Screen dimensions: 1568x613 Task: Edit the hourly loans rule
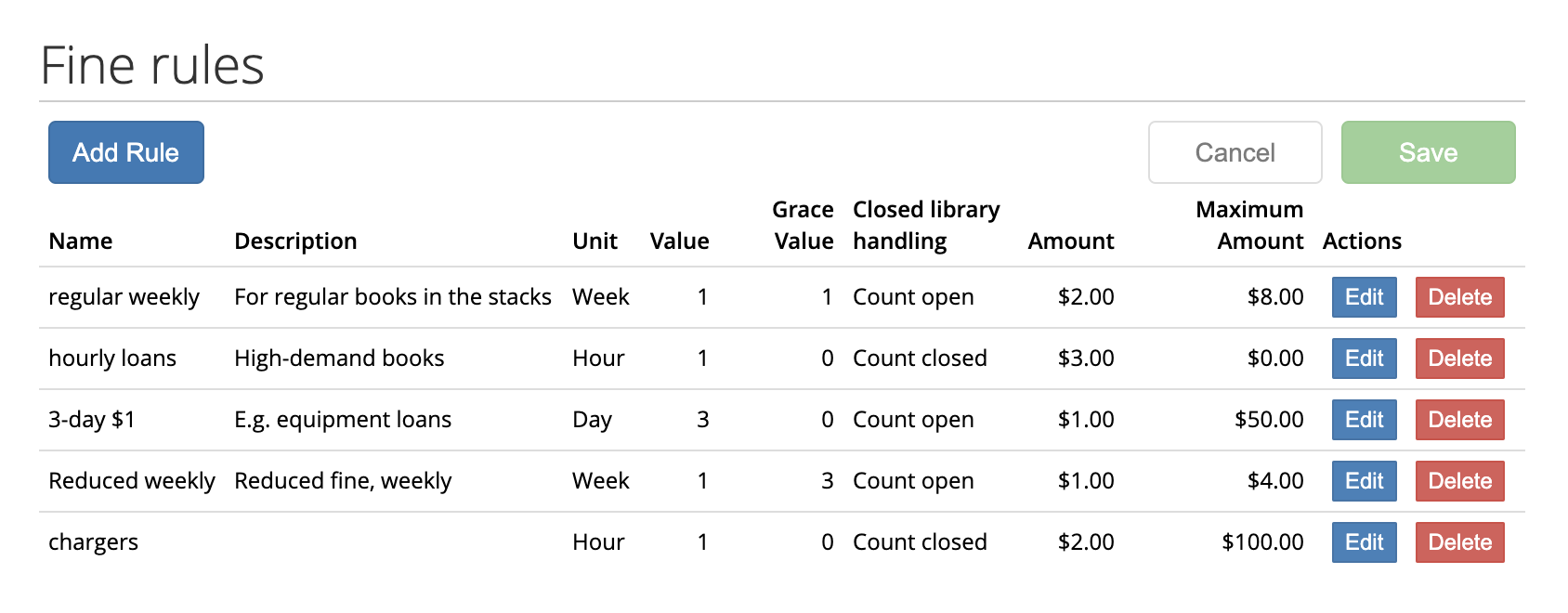tap(1364, 359)
